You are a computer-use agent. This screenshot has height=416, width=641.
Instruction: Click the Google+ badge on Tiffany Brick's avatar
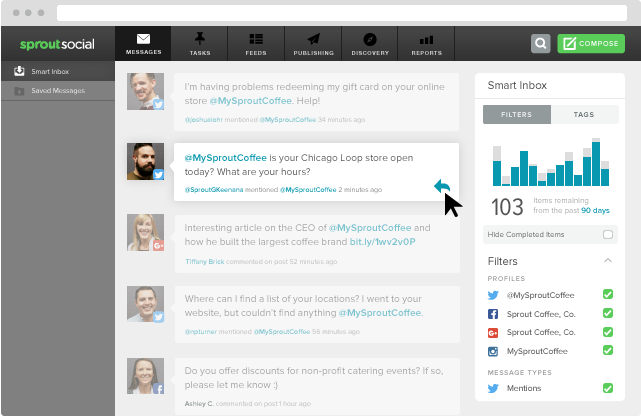pos(158,245)
